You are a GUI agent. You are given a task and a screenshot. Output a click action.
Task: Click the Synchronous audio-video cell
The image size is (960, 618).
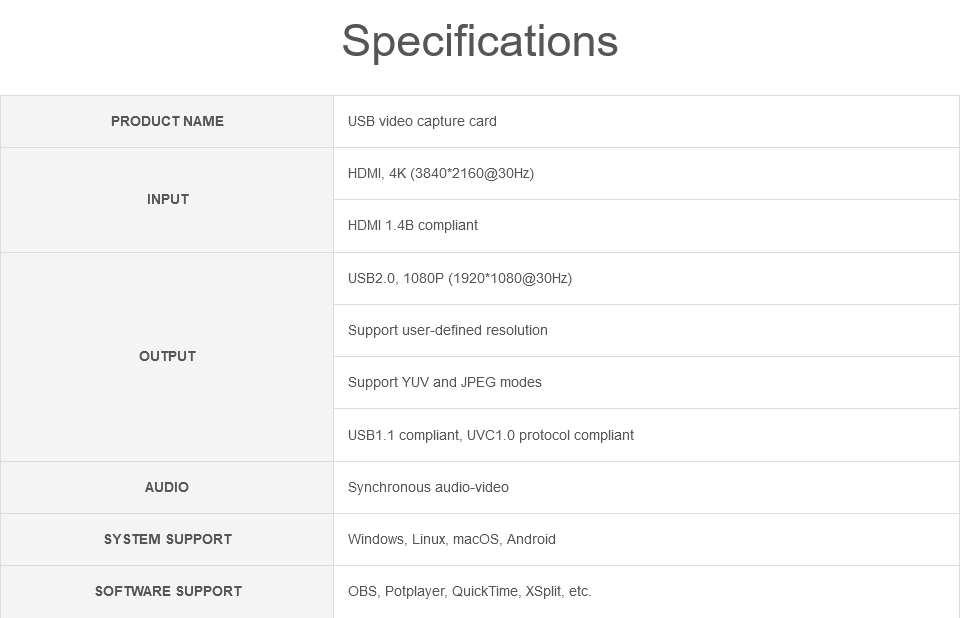tap(647, 488)
